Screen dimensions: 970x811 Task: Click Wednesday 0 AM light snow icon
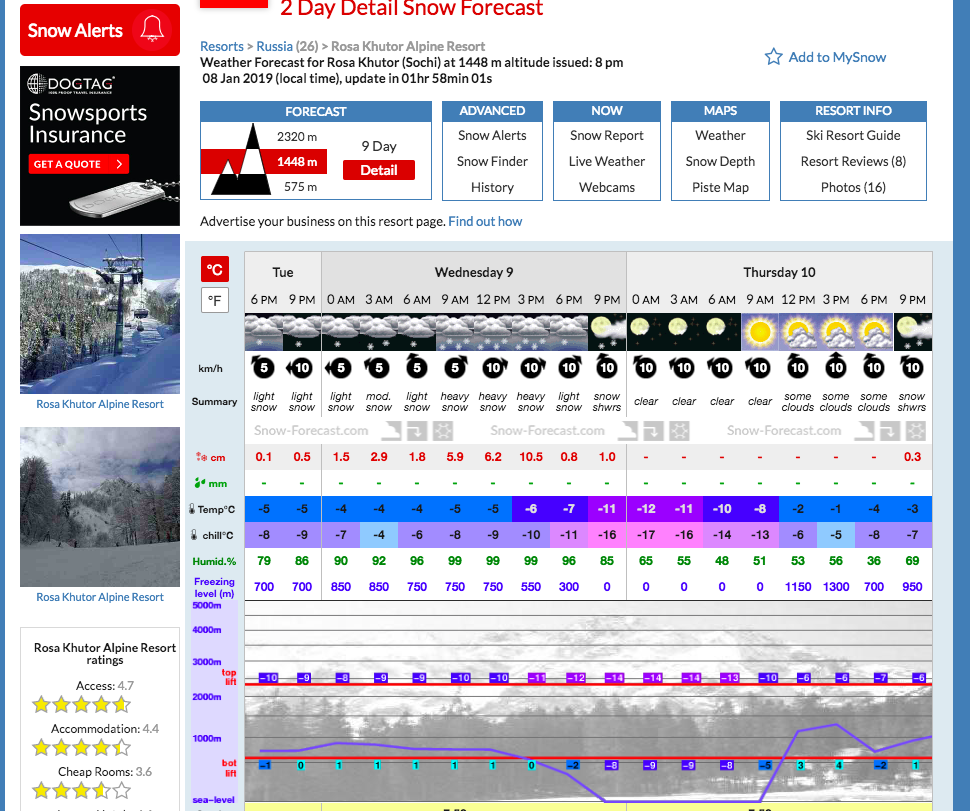click(x=340, y=332)
